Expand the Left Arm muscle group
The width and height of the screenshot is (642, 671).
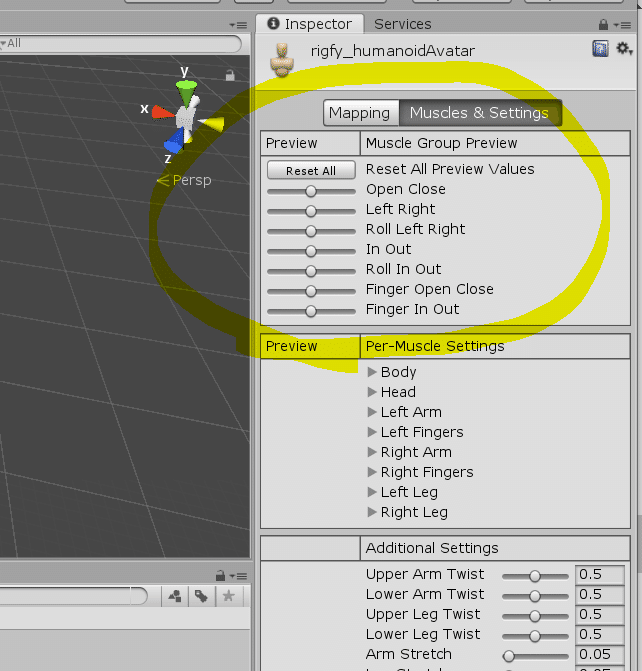coord(372,412)
